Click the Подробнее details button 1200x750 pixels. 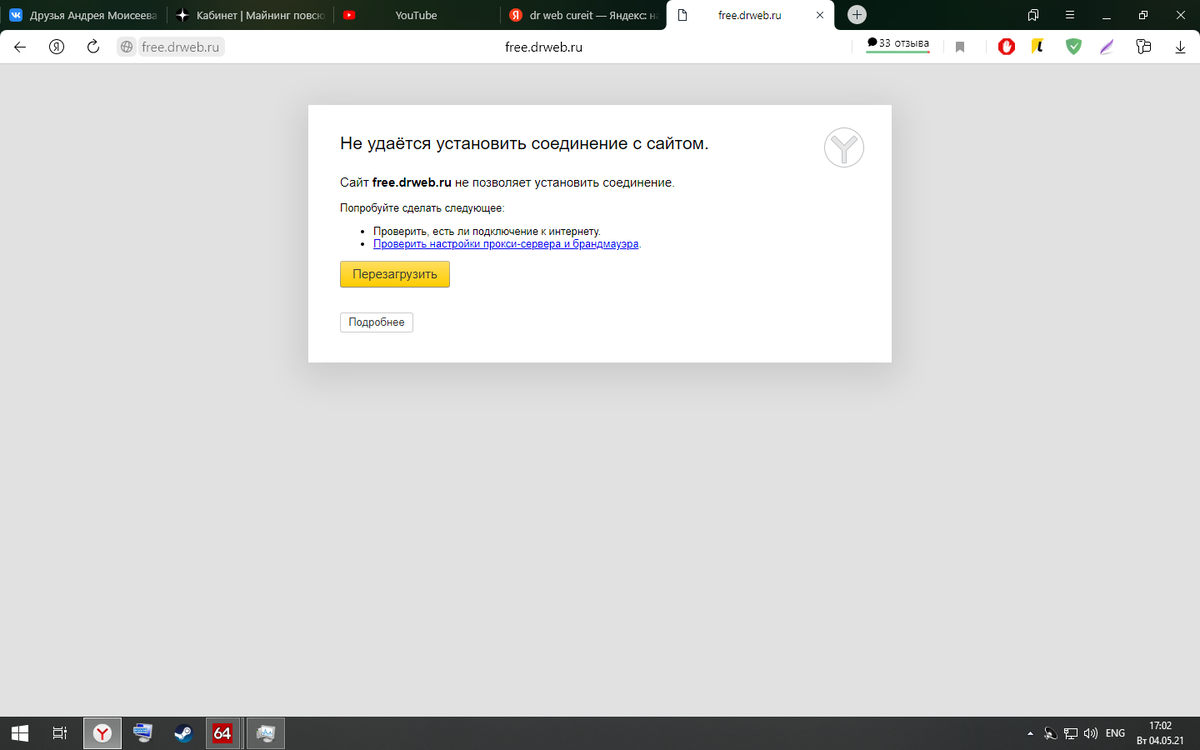(377, 322)
